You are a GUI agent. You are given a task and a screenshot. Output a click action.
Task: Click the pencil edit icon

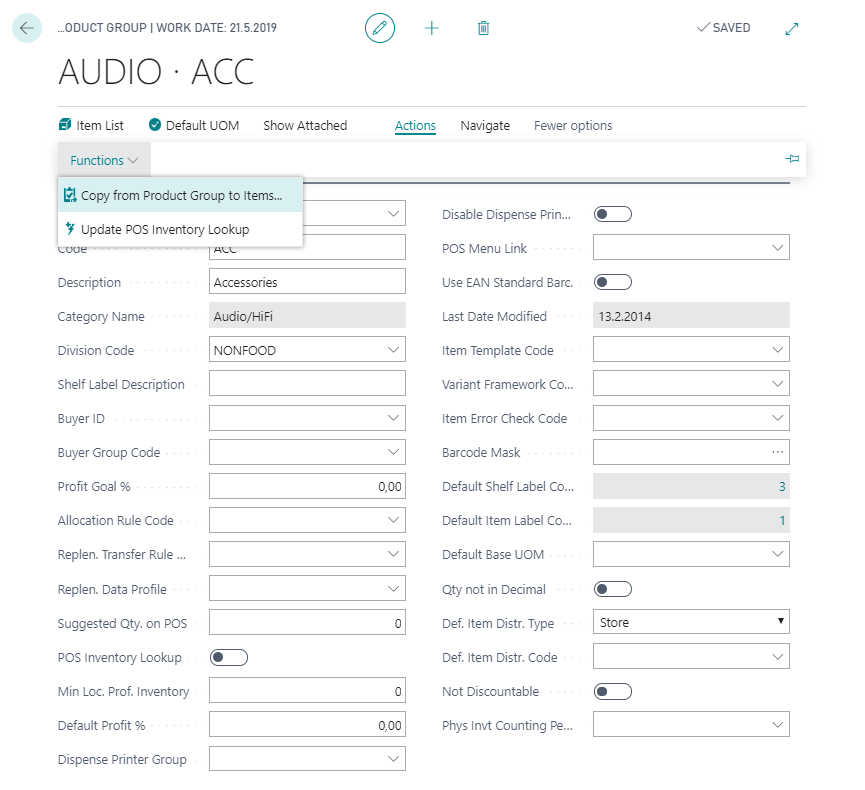(x=380, y=28)
